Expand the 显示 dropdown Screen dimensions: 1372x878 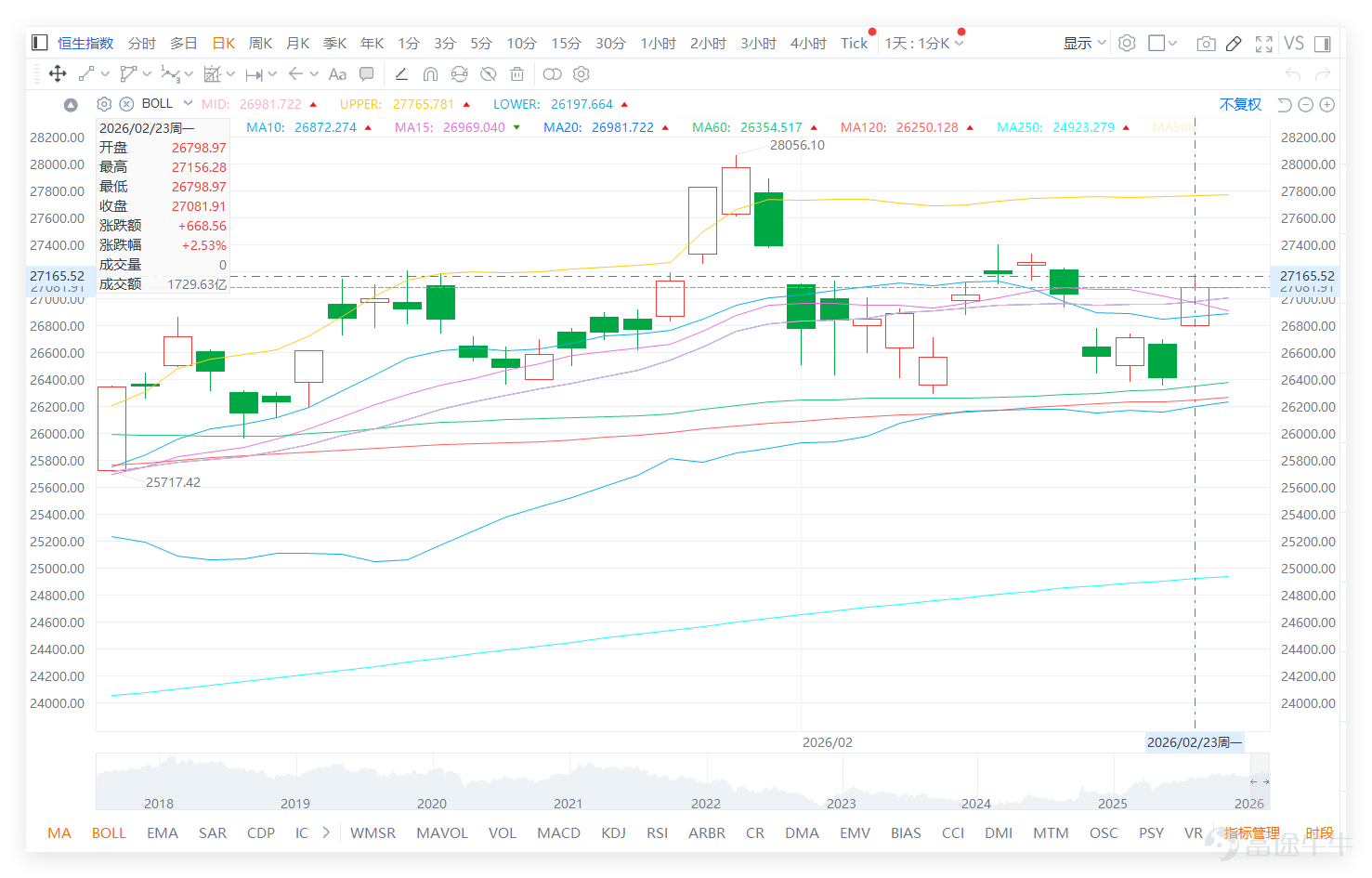tap(1085, 44)
